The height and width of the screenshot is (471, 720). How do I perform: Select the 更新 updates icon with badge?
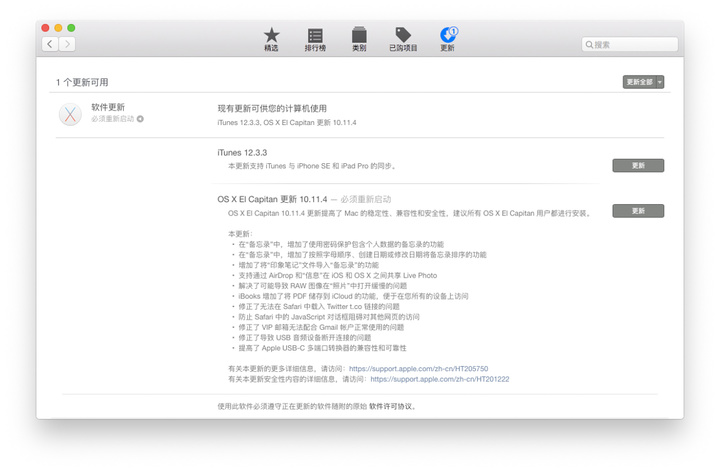(447, 36)
